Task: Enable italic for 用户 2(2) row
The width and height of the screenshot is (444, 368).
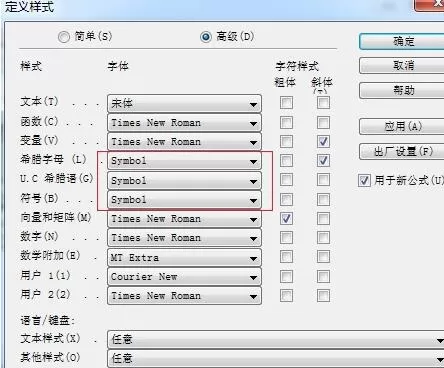Action: [323, 295]
